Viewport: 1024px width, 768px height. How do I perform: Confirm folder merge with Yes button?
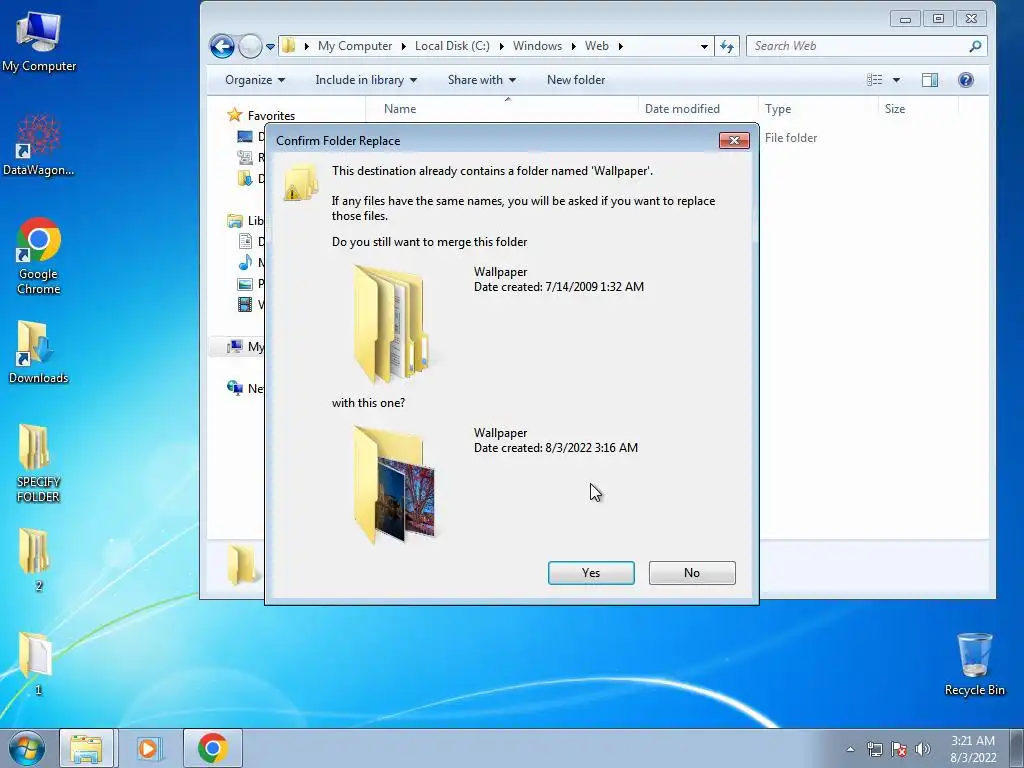click(591, 573)
